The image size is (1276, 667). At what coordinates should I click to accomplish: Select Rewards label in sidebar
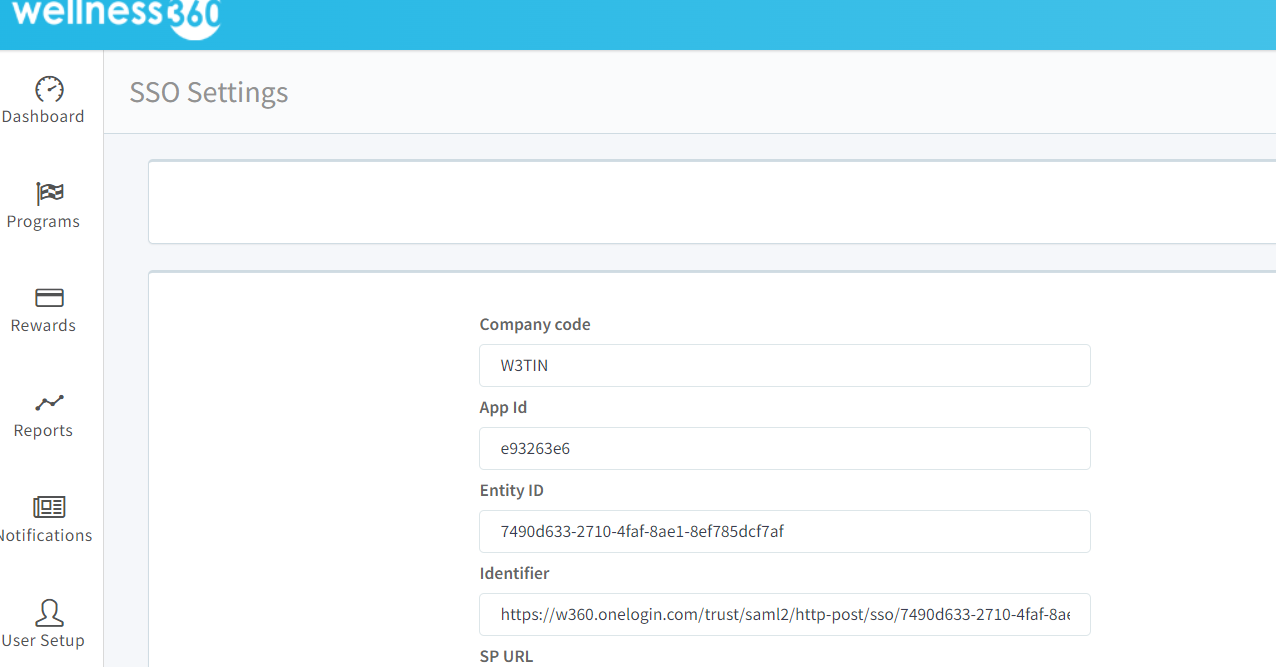(x=43, y=326)
